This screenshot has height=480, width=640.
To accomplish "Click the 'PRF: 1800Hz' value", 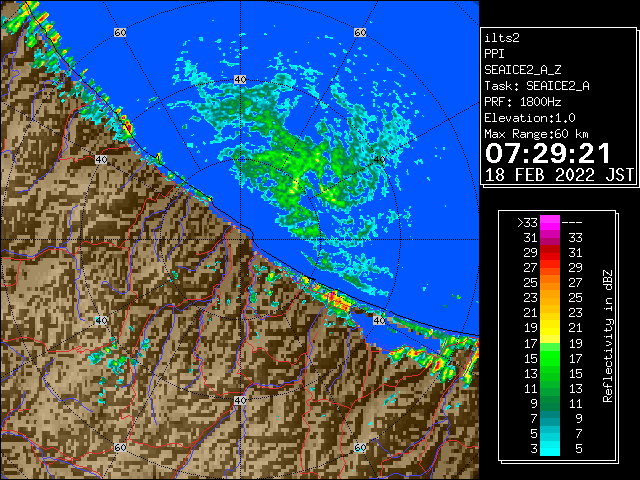I will (523, 102).
